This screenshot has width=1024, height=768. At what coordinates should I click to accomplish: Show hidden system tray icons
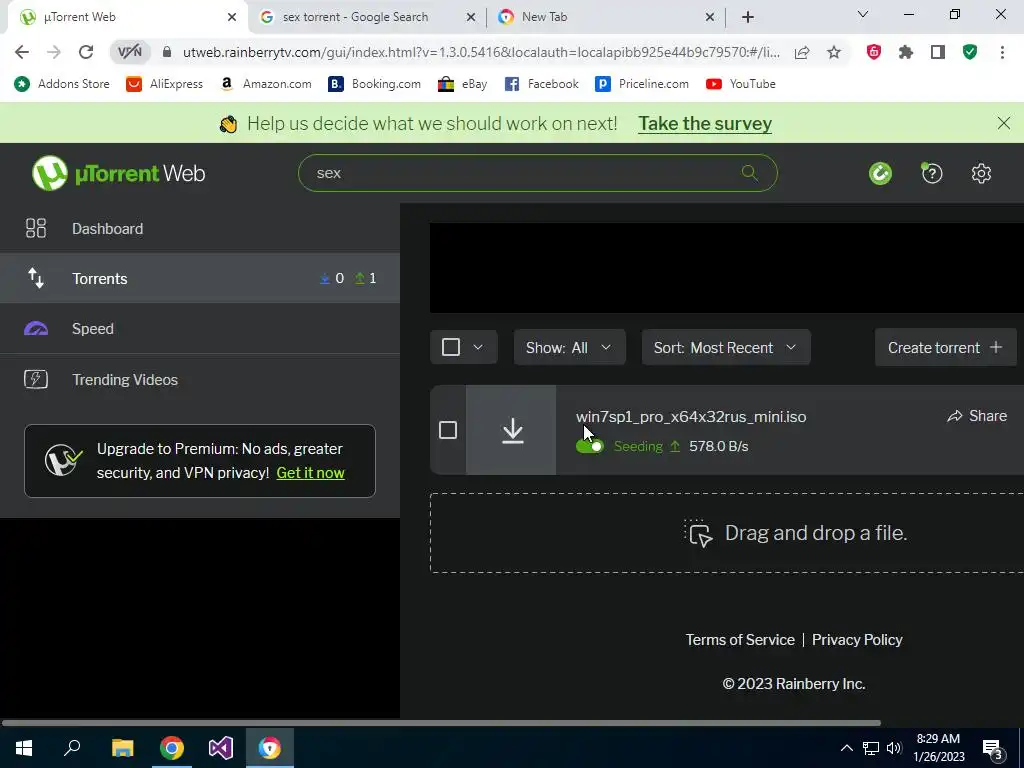(846, 748)
